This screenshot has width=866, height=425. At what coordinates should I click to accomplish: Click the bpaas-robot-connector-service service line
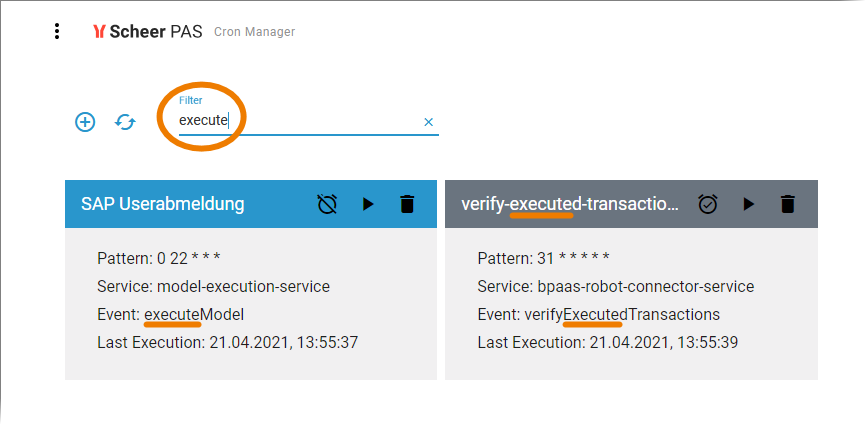pos(616,287)
